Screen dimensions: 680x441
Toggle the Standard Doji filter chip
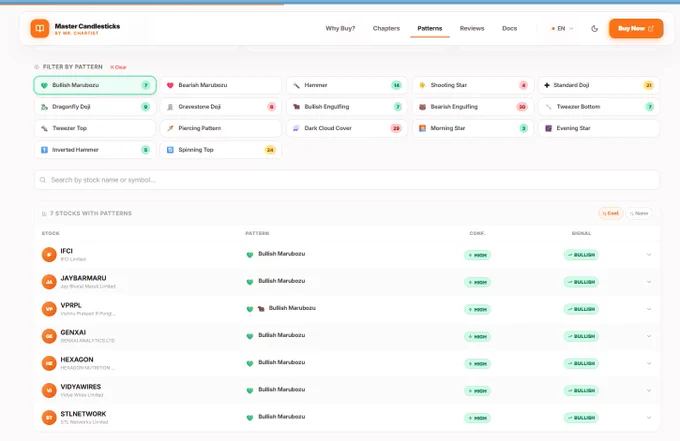click(x=599, y=85)
